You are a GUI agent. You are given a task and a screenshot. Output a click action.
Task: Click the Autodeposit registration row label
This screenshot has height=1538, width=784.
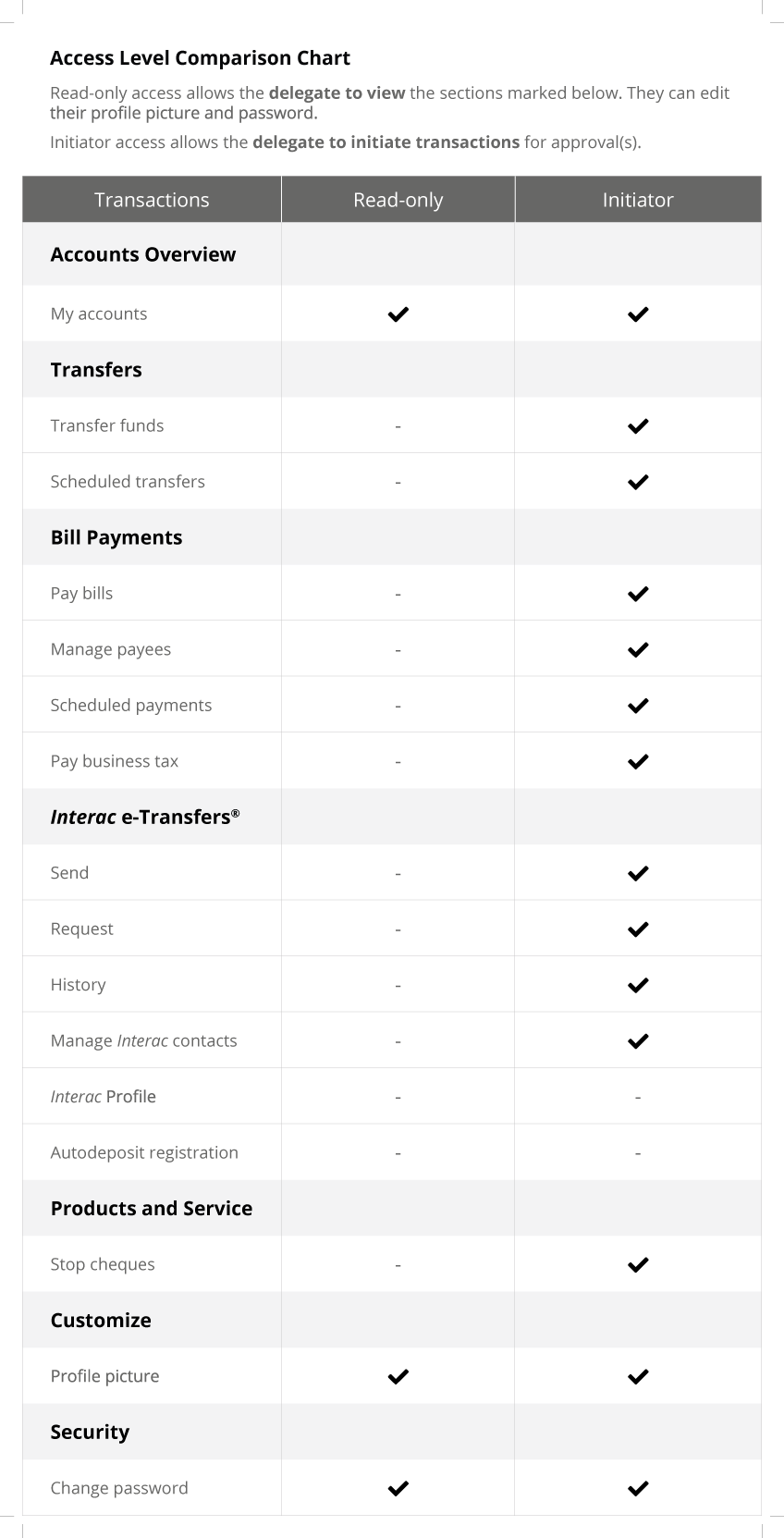(x=144, y=1152)
